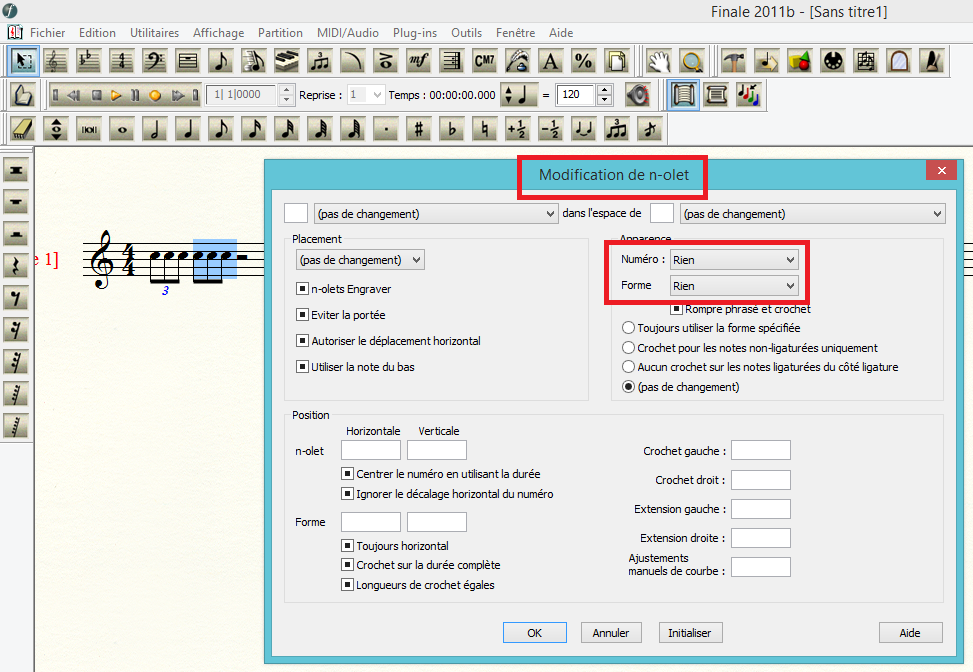This screenshot has width=973, height=672.
Task: Toggle the 'n-olets Engraver' checkbox
Action: (x=302, y=289)
